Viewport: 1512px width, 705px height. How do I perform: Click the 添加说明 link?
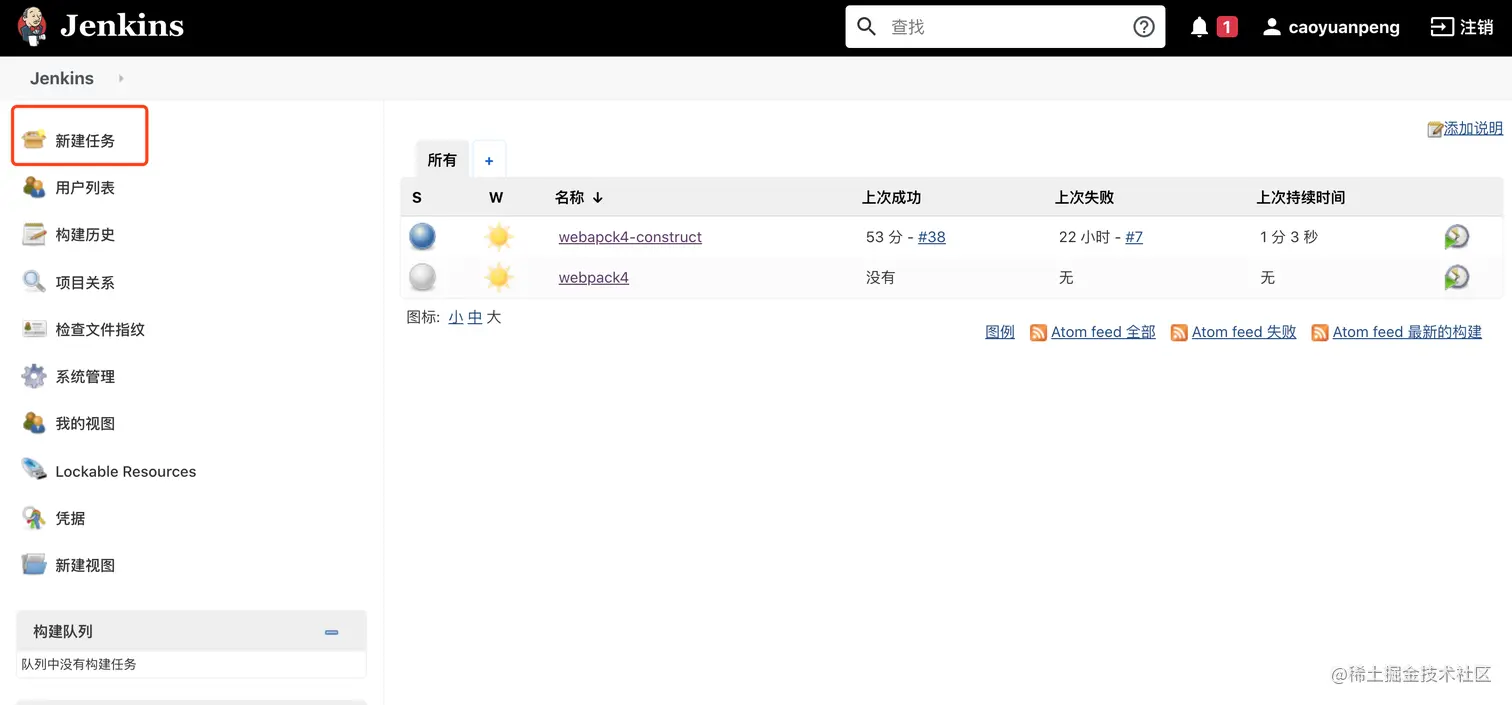(x=1473, y=129)
